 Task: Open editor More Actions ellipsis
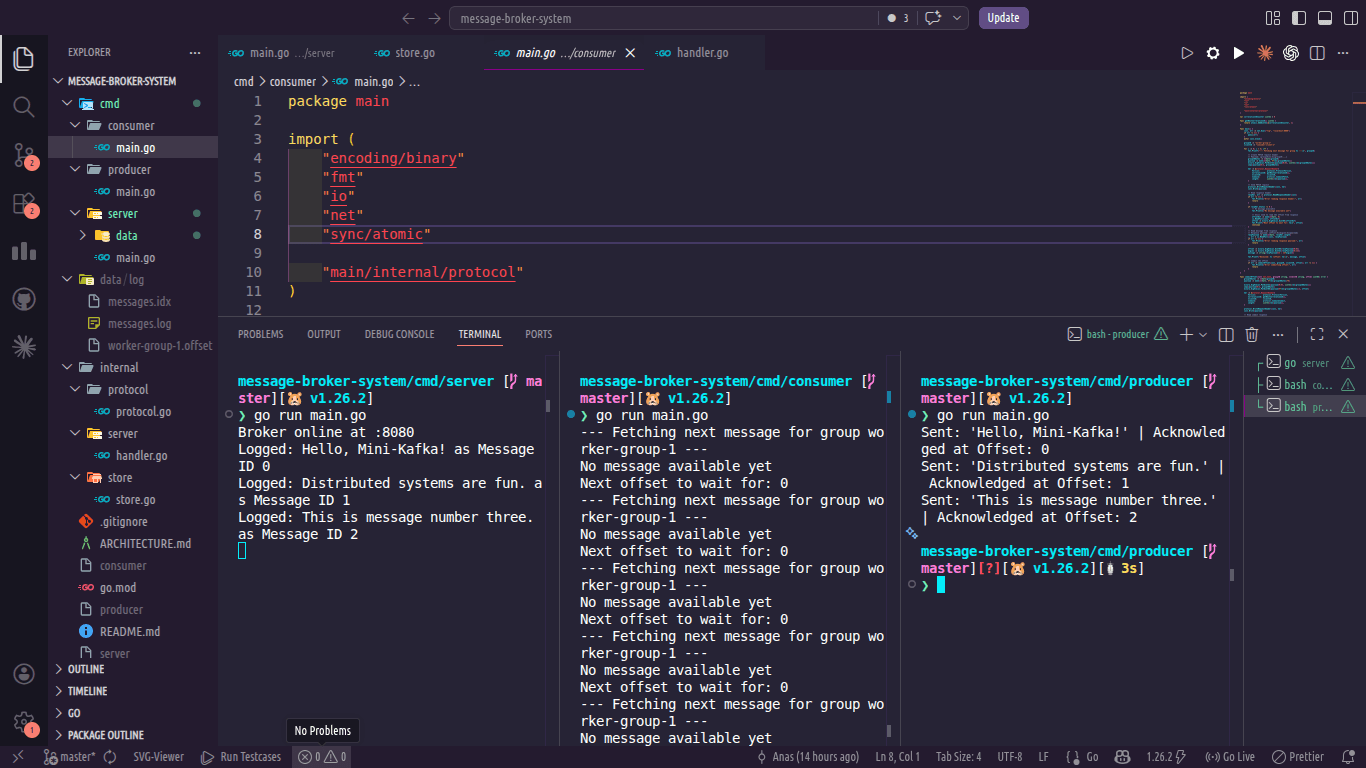tap(1343, 53)
